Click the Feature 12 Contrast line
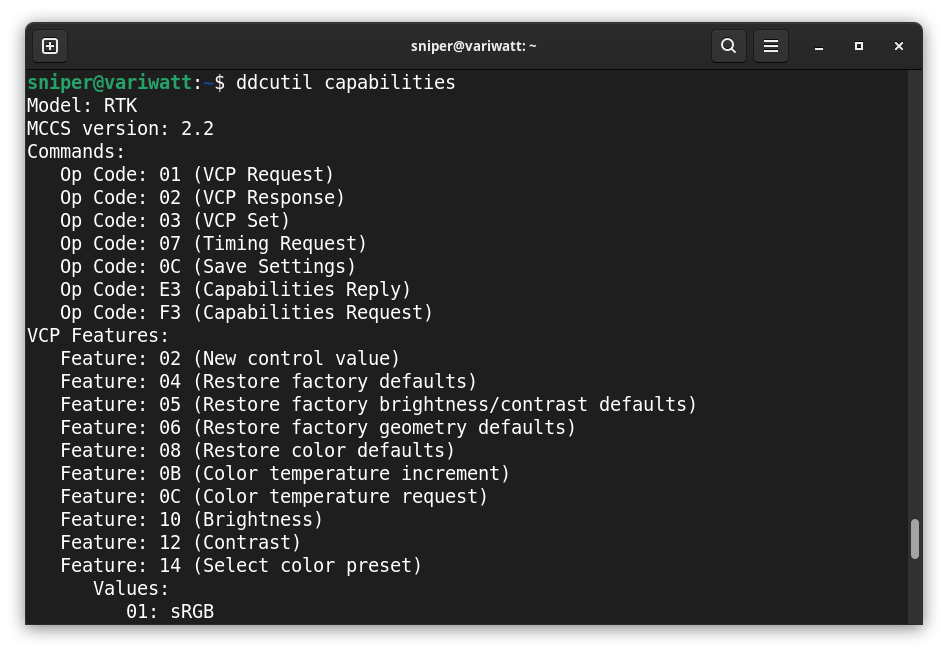 tap(180, 543)
